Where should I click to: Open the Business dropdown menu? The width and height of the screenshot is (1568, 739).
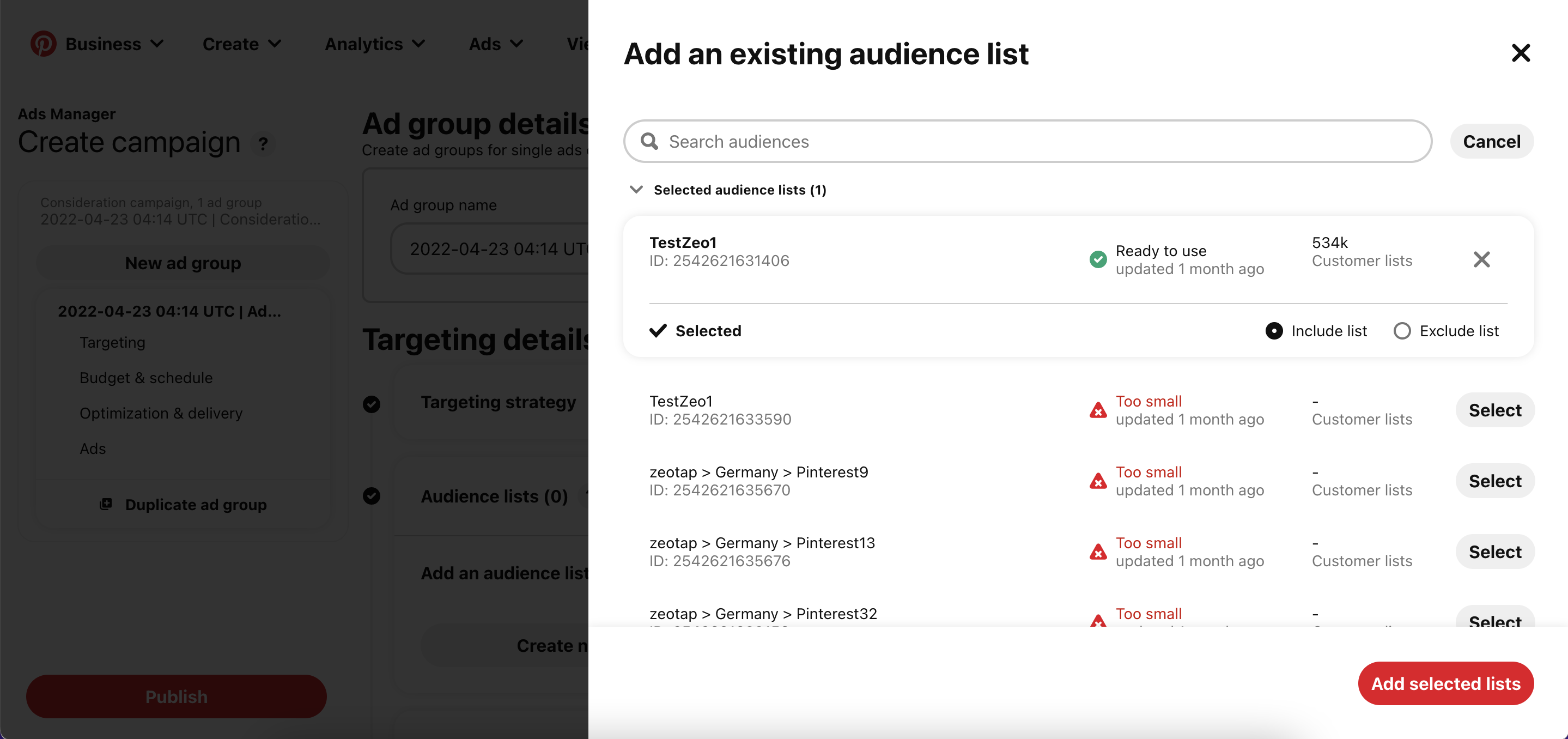point(114,44)
